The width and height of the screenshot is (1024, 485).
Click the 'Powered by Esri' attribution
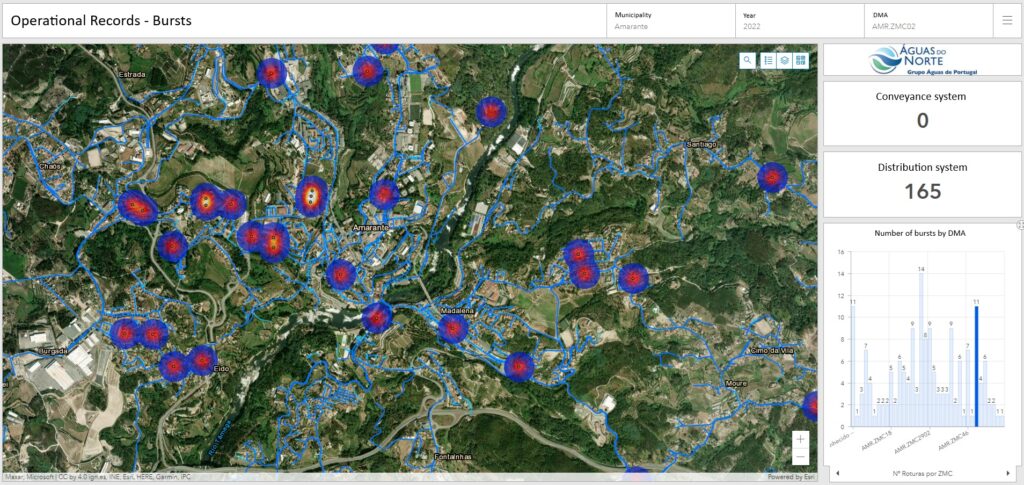[x=792, y=477]
